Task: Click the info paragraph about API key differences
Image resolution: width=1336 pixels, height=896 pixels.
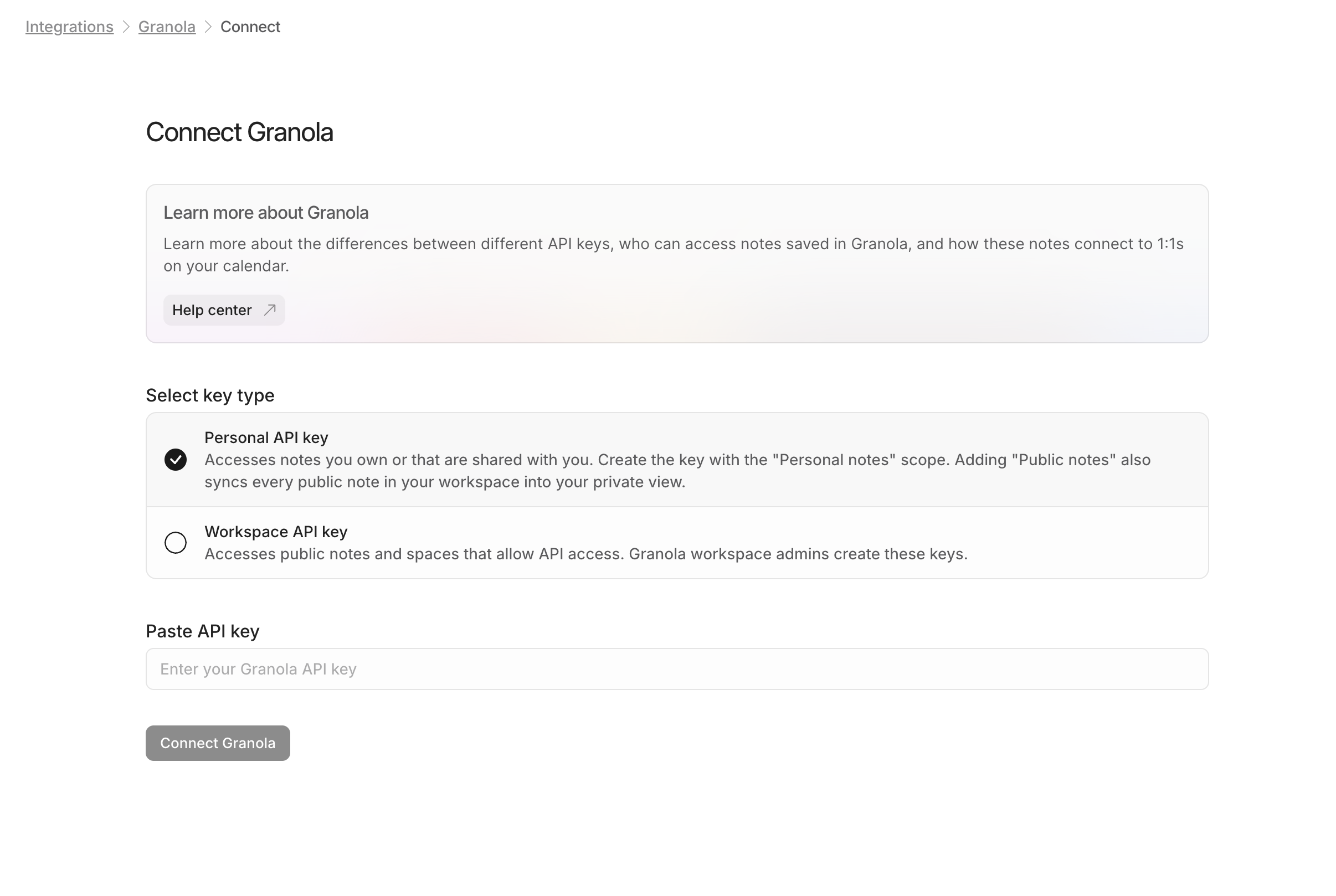Action: (x=673, y=255)
